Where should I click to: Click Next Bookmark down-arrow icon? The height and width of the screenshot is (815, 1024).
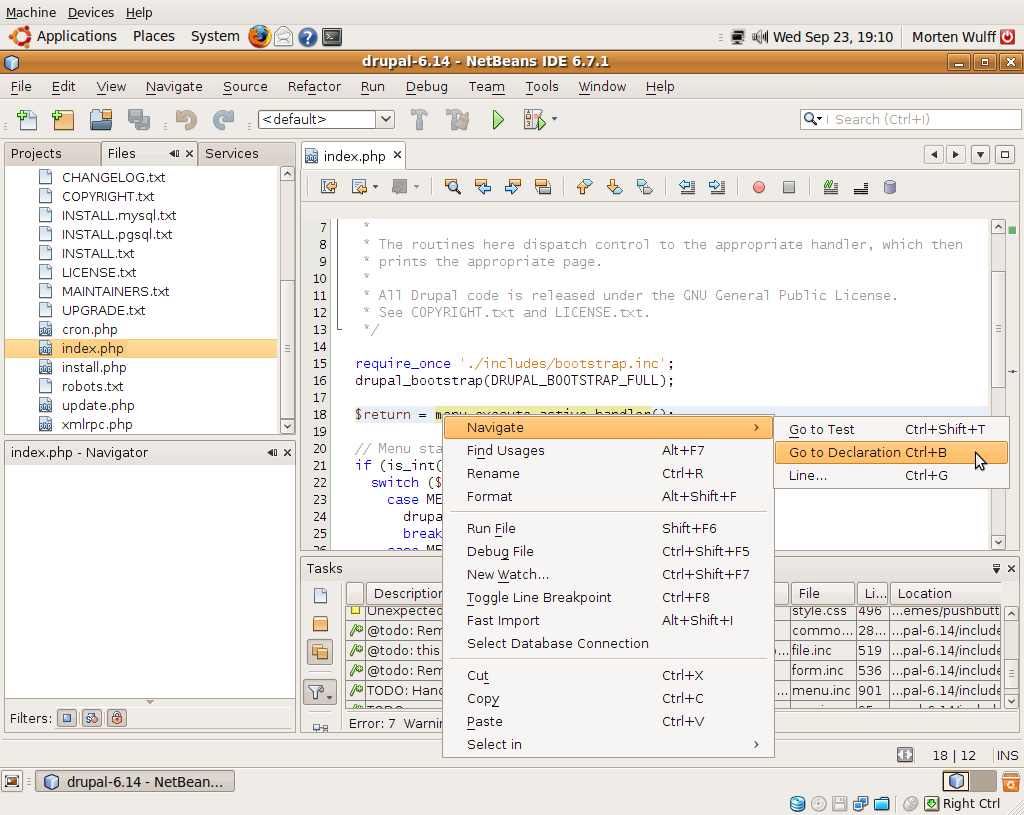click(614, 187)
